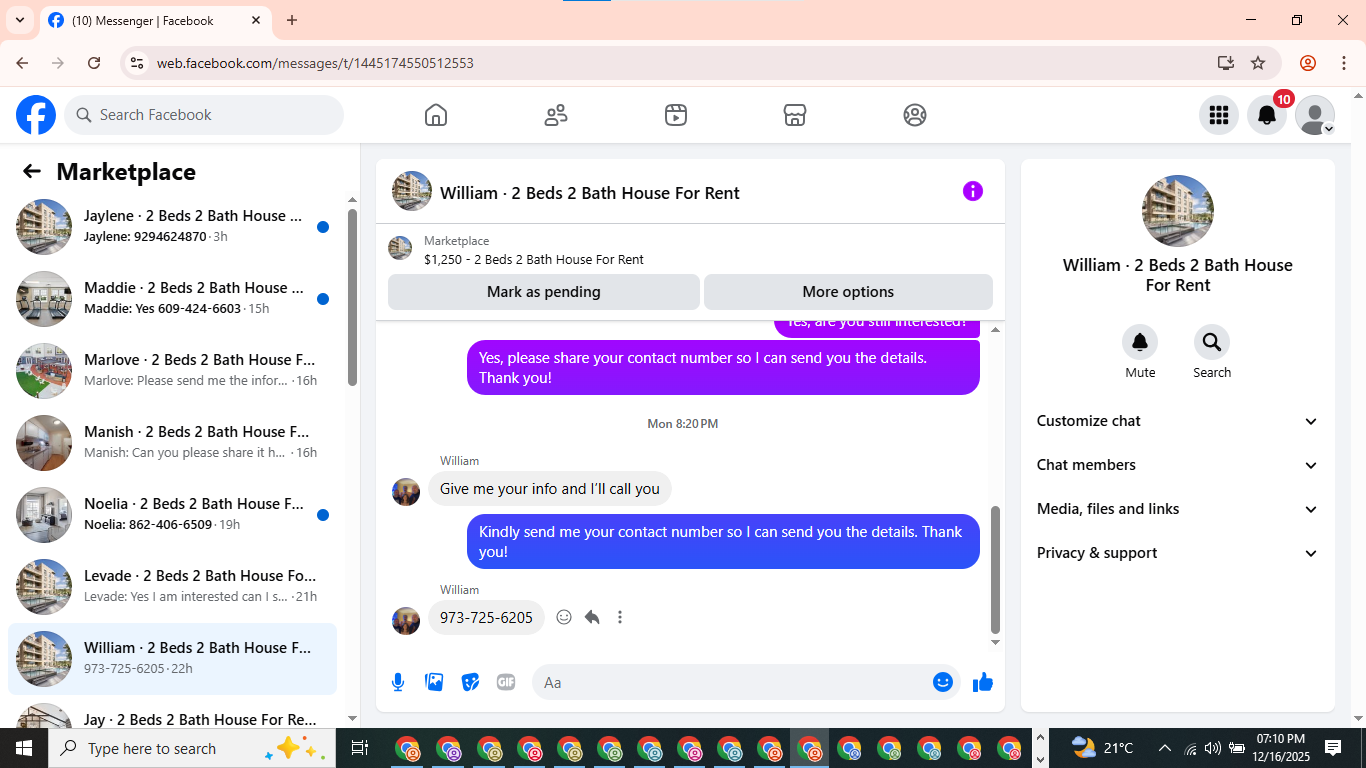Viewport: 1366px width, 768px height.
Task: Open the Facebook menu grid icon
Action: (x=1219, y=115)
